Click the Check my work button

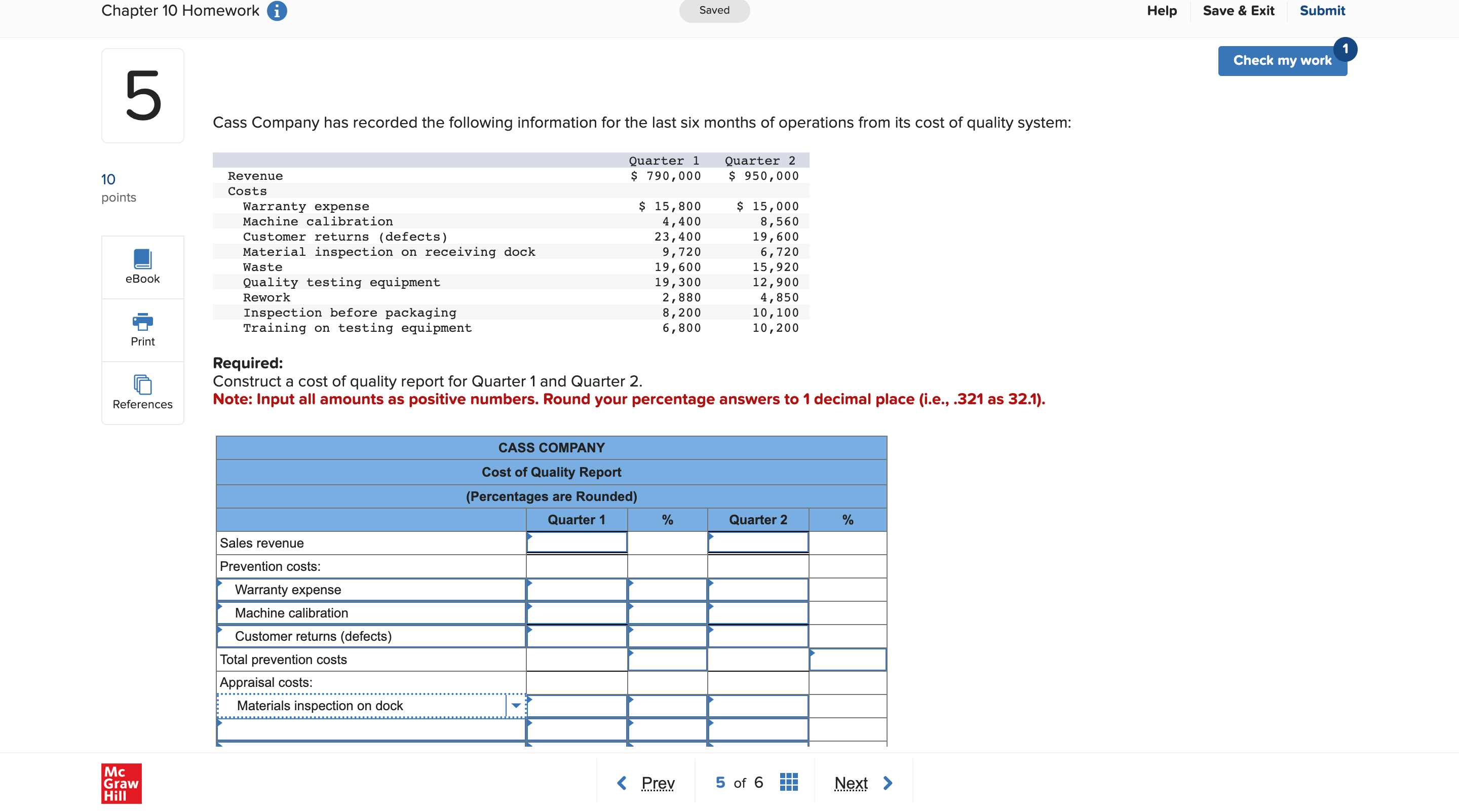tap(1282, 61)
